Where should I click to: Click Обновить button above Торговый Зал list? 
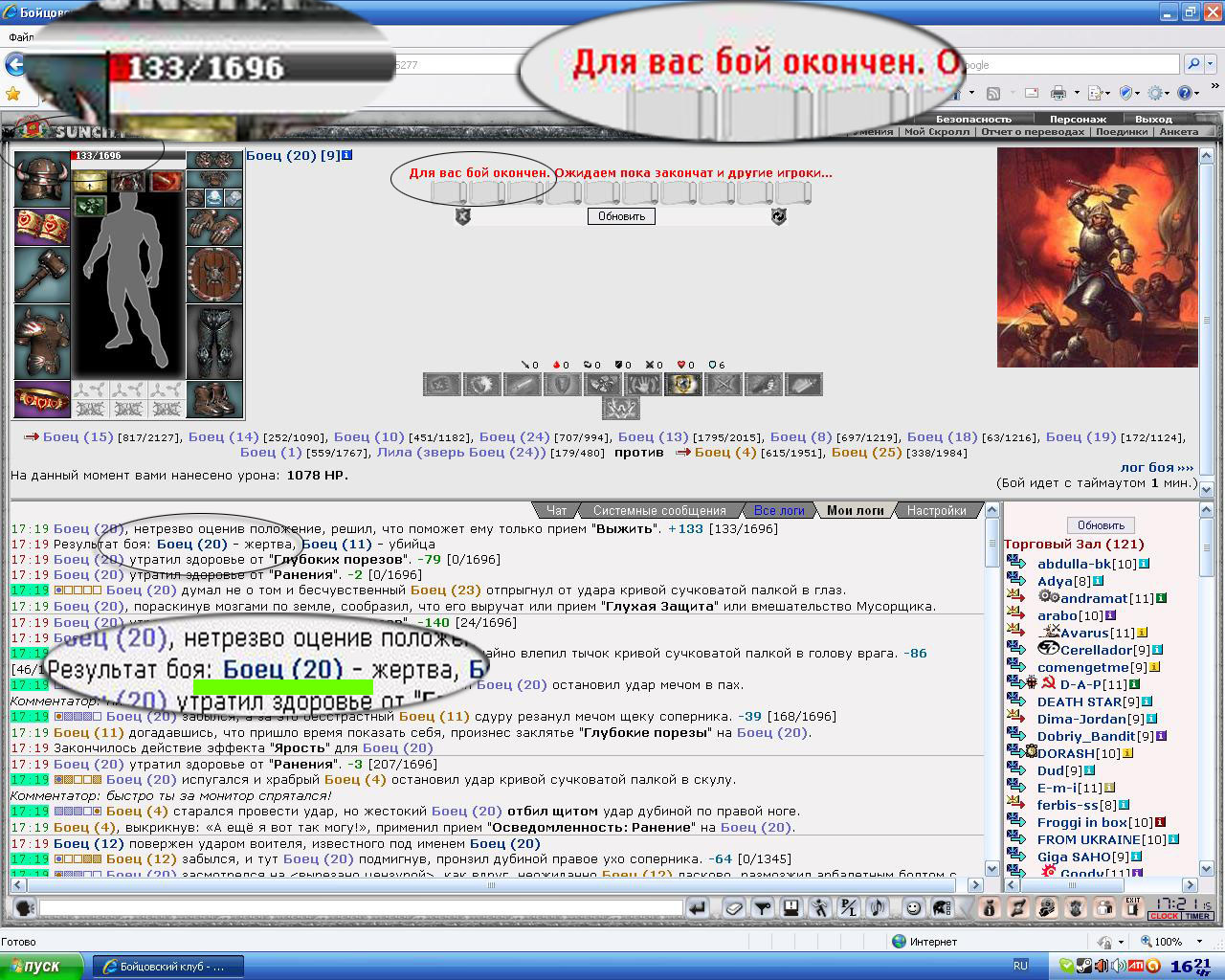[x=1101, y=525]
